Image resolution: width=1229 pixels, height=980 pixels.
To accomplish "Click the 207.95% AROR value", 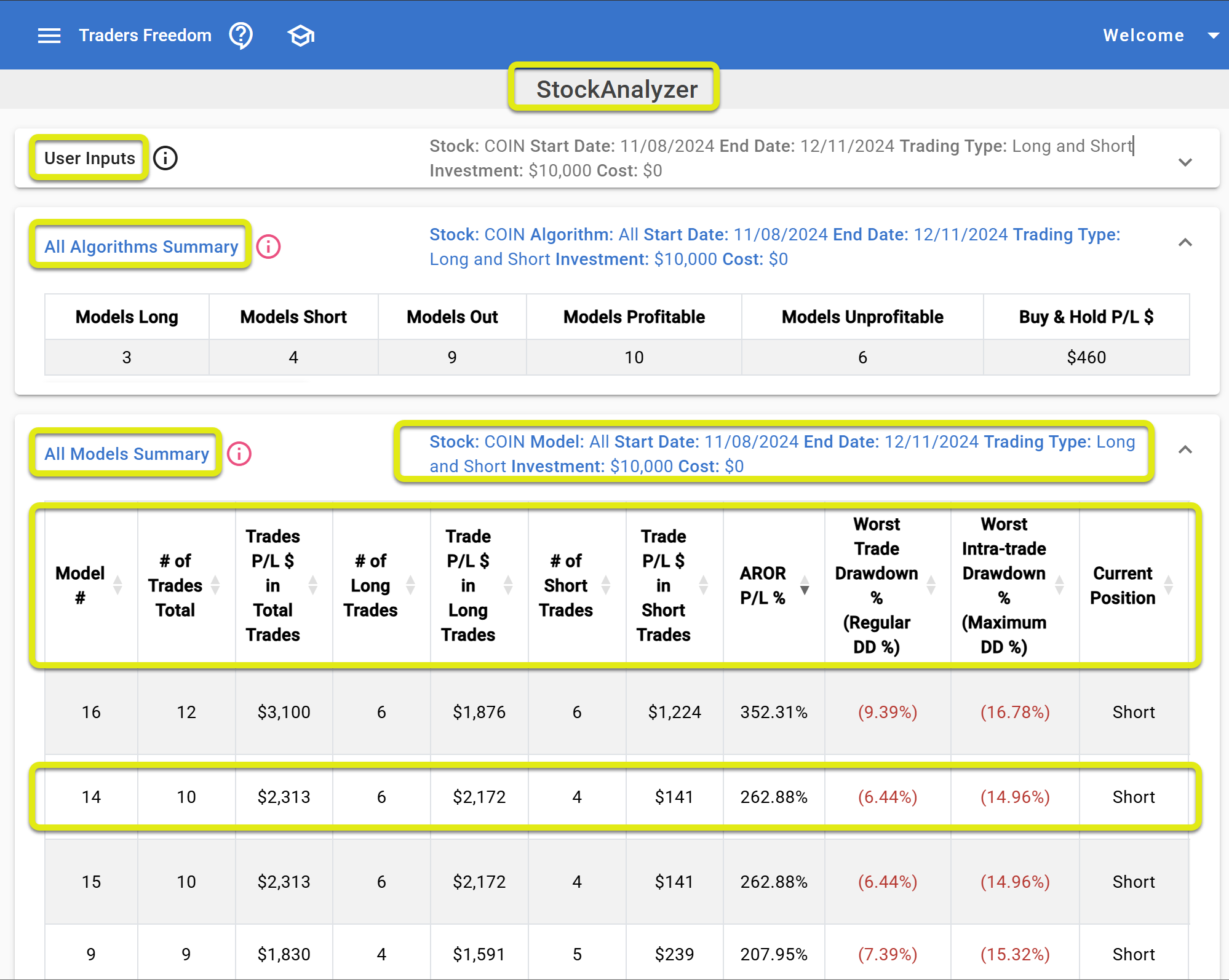I will coord(774,954).
